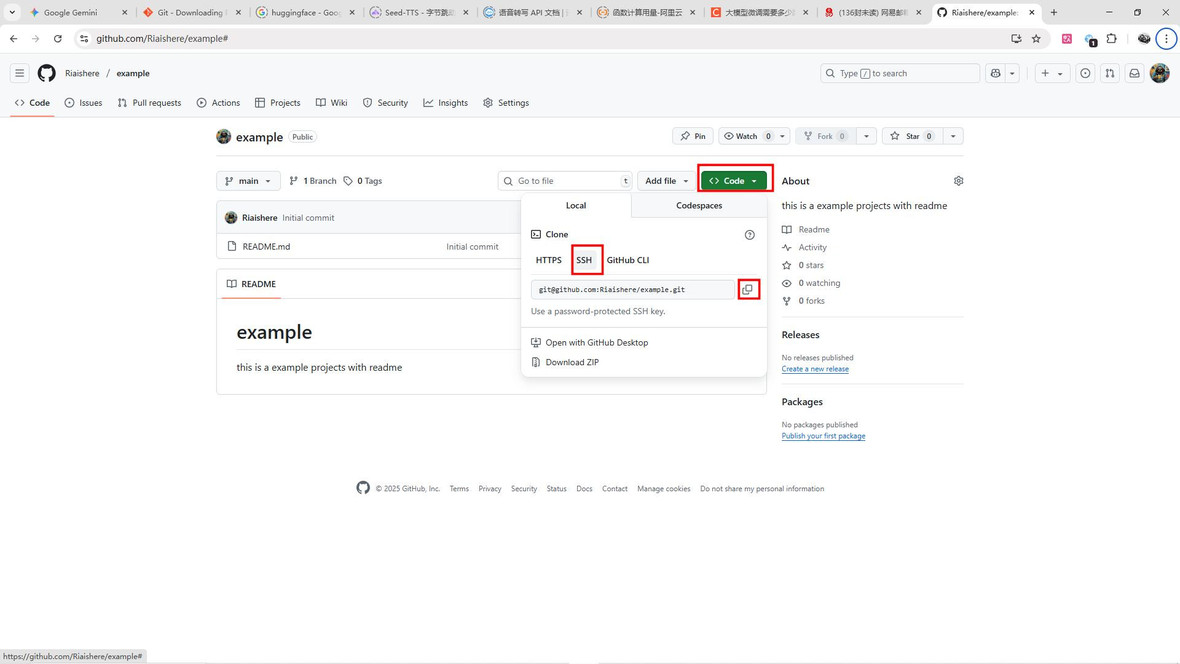This screenshot has width=1180, height=664.
Task: Click the footer GitHub logo
Action: [x=363, y=488]
